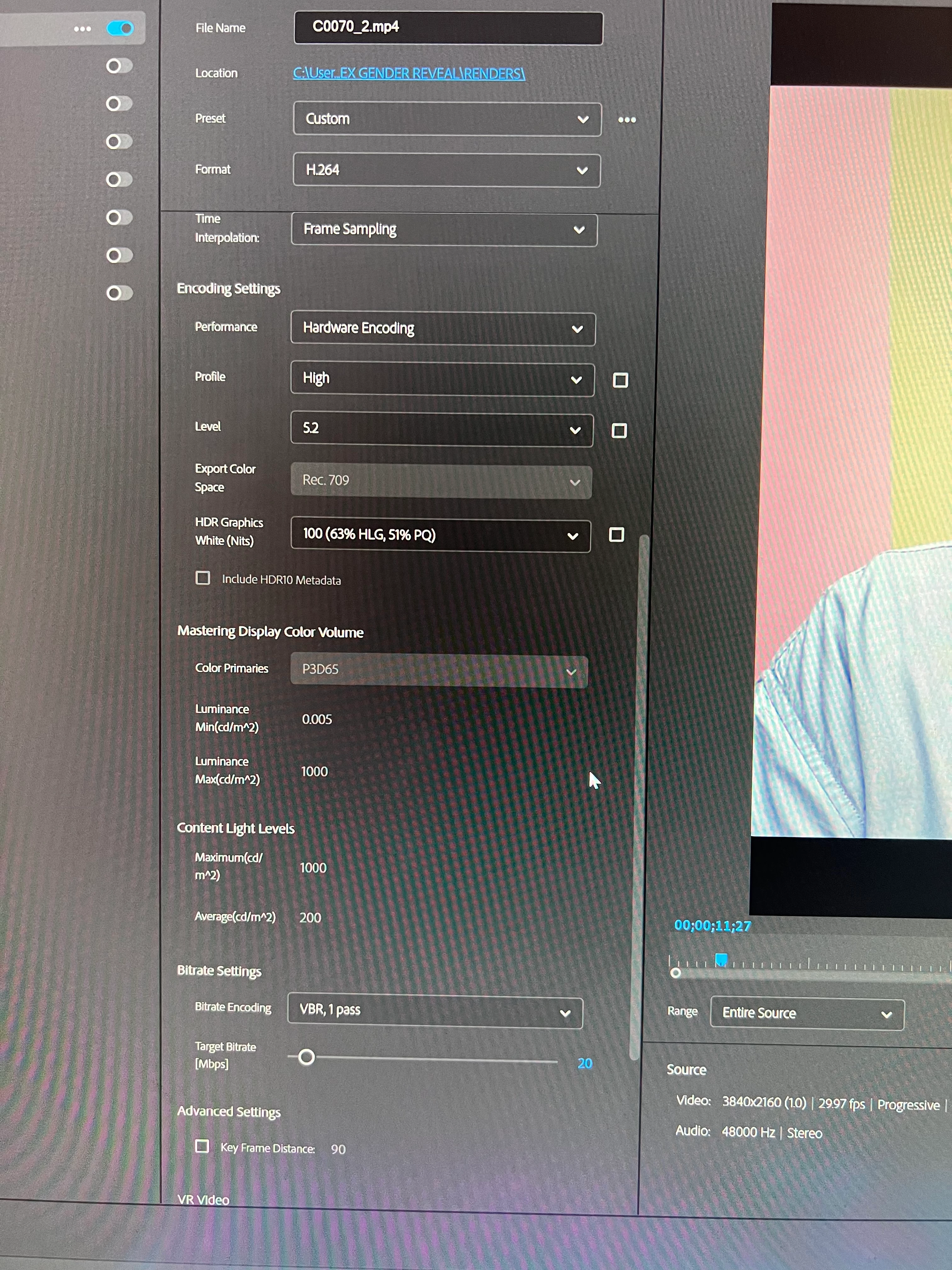This screenshot has height=1270, width=952.
Task: Toggle the checkbox beside HDR Graphics White
Action: click(x=616, y=535)
